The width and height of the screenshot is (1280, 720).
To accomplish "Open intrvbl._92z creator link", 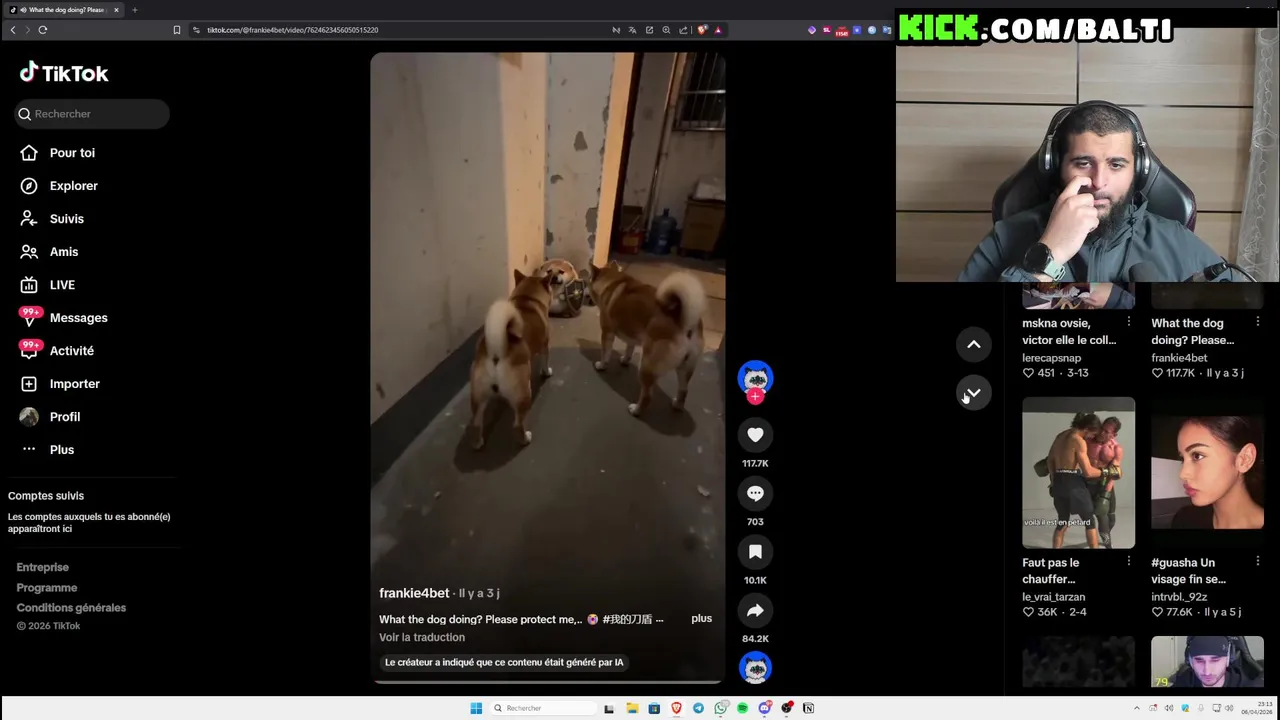I will (x=1179, y=597).
